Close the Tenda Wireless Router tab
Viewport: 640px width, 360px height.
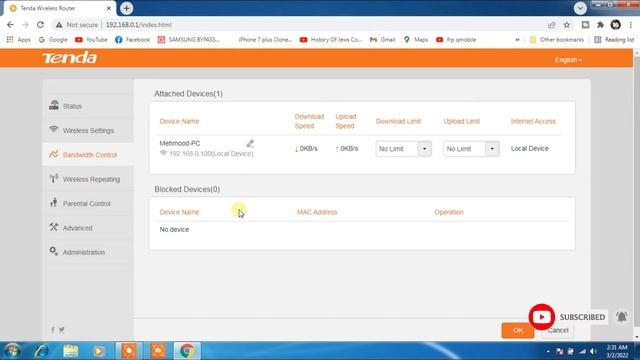click(x=109, y=8)
